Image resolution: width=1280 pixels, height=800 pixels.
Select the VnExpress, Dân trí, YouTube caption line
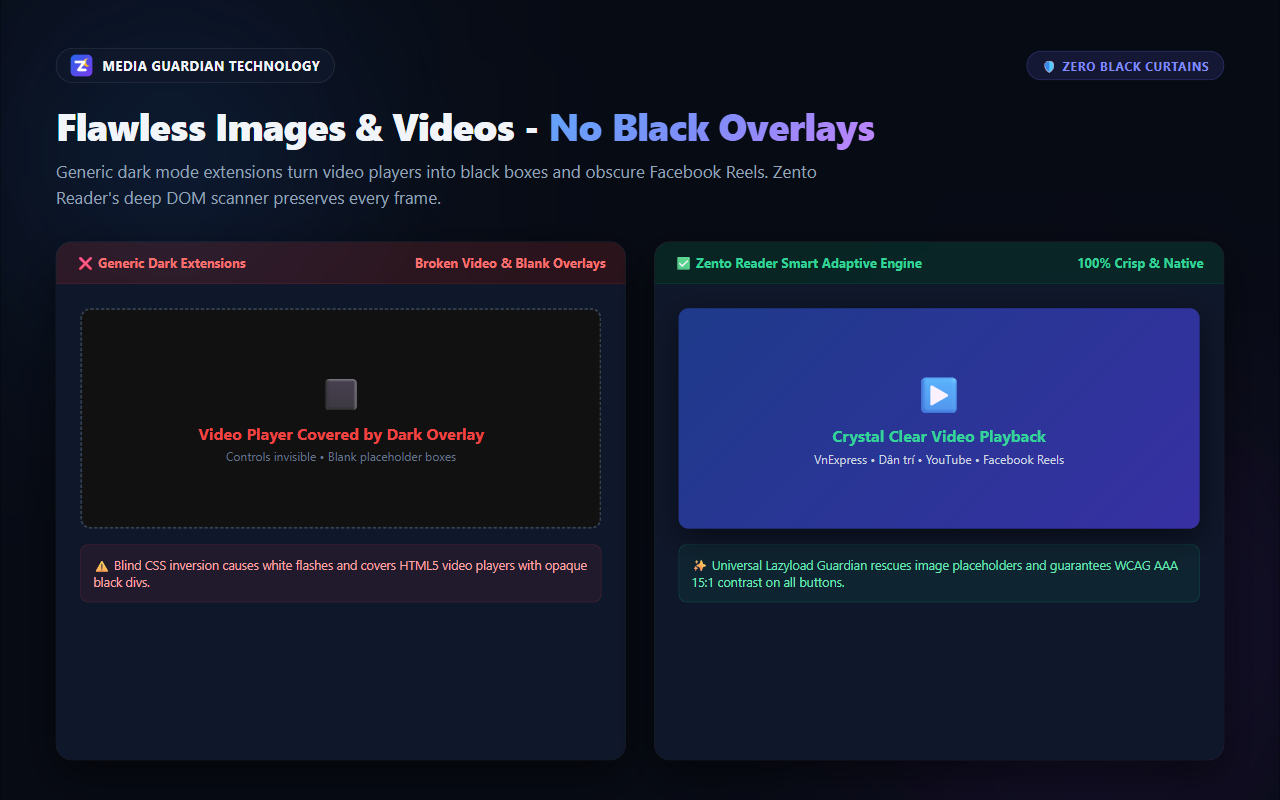point(939,460)
